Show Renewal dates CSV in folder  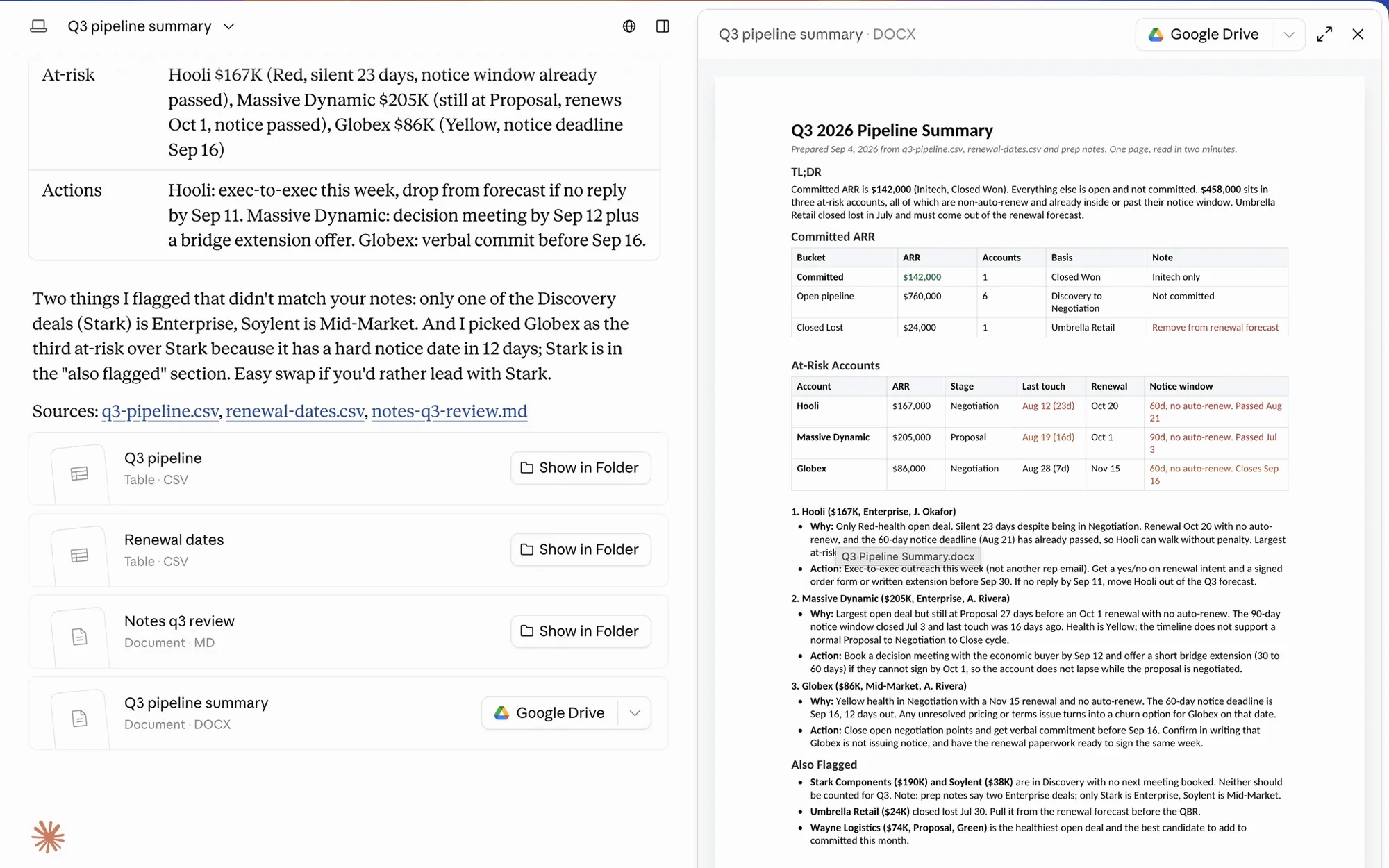tap(581, 549)
